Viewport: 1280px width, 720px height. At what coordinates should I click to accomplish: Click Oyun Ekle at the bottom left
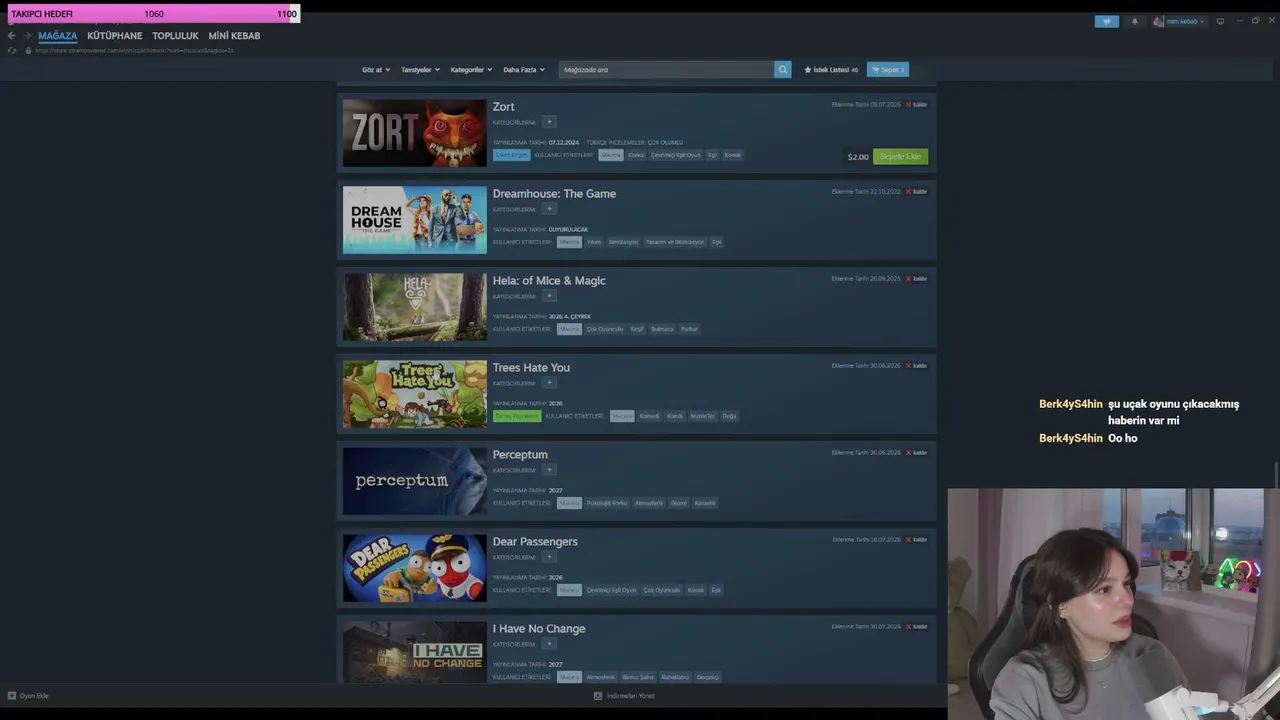point(28,696)
